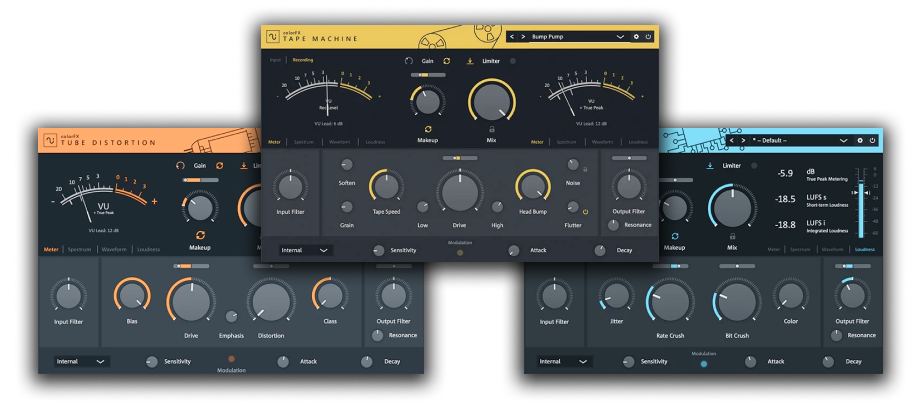Click the Limiter download-arrow icon in Tape Machine

(x=470, y=60)
